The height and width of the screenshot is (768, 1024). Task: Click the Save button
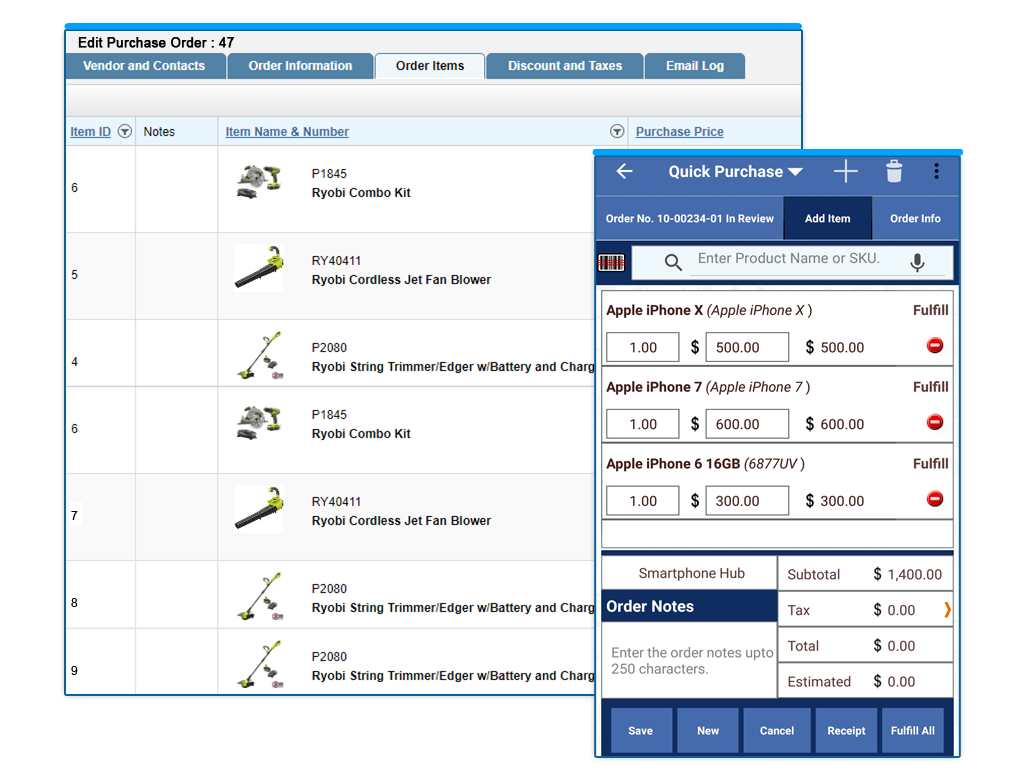(x=641, y=731)
